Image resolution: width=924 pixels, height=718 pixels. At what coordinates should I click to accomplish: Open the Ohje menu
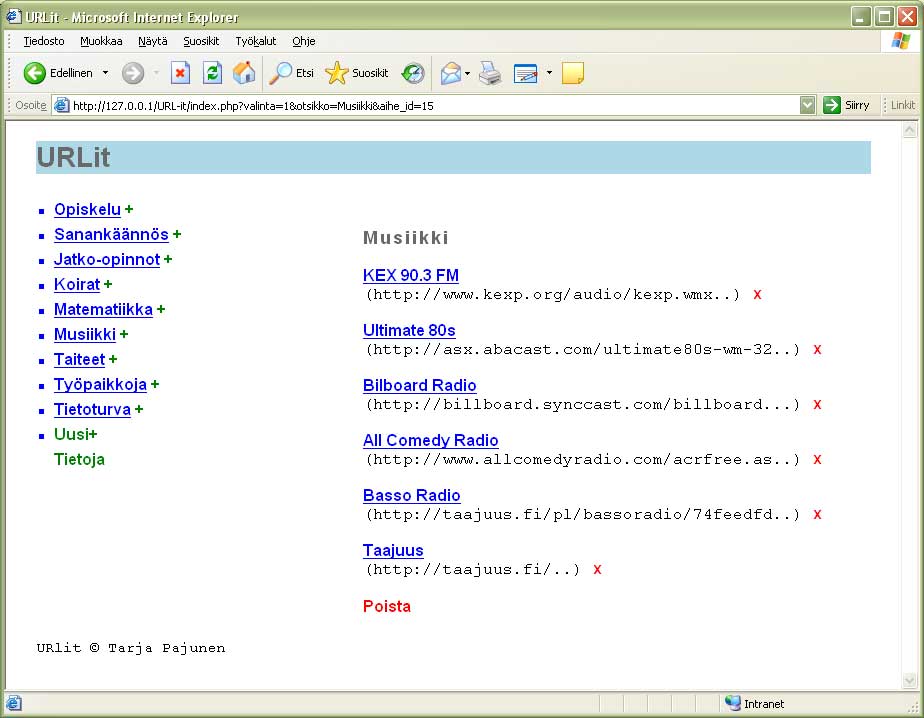tap(303, 41)
